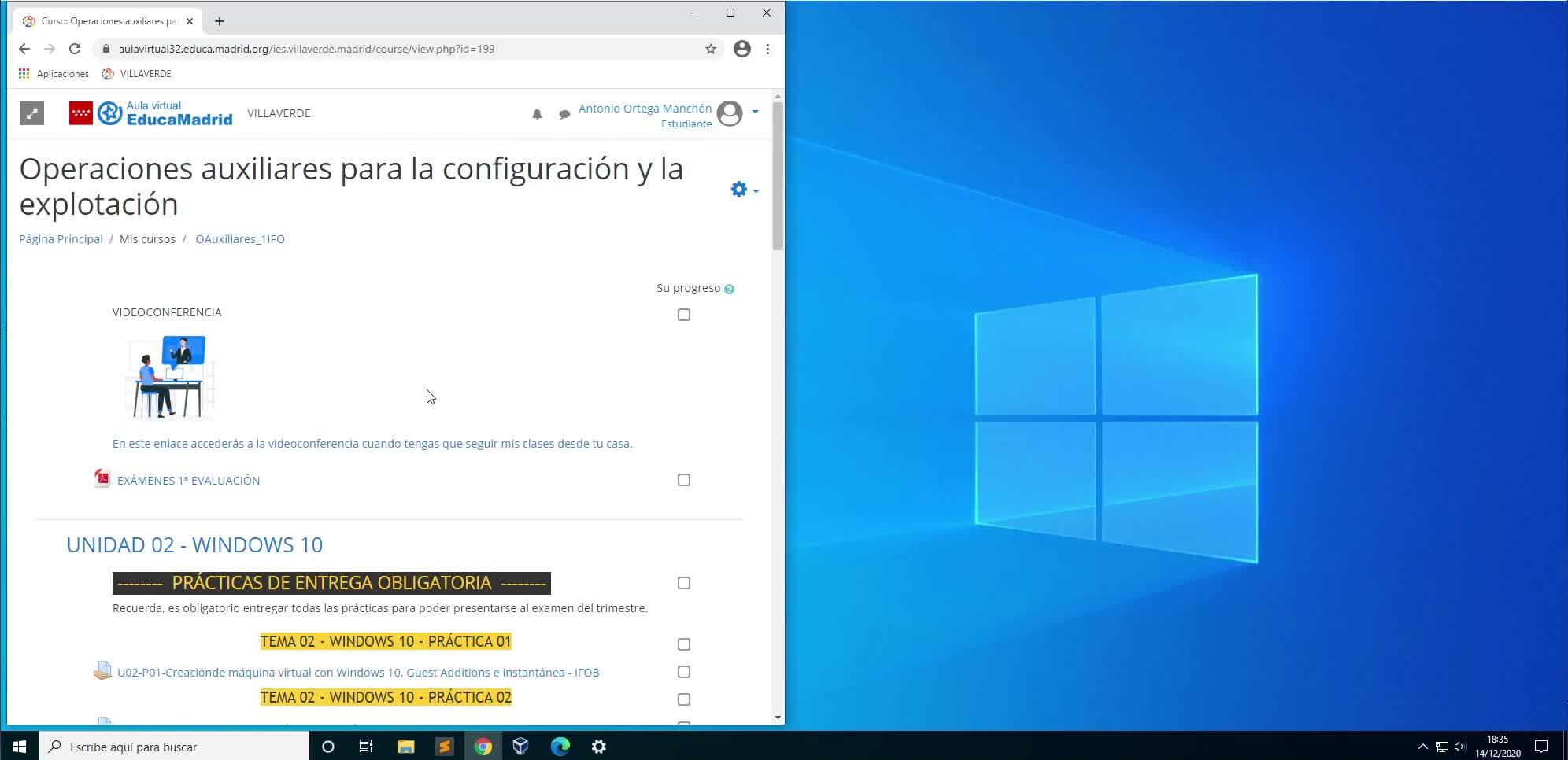Viewport: 1568px width, 760px height.
Task: Open File Explorer from the taskbar
Action: click(x=405, y=746)
